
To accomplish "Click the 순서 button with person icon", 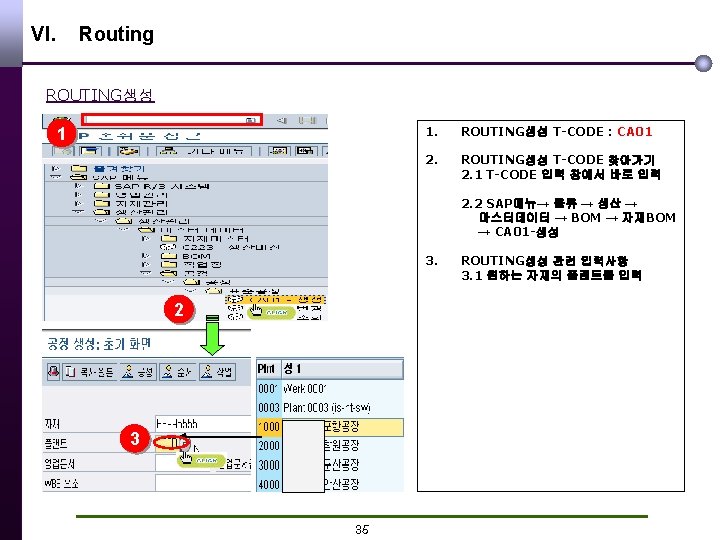I will tap(178, 371).
